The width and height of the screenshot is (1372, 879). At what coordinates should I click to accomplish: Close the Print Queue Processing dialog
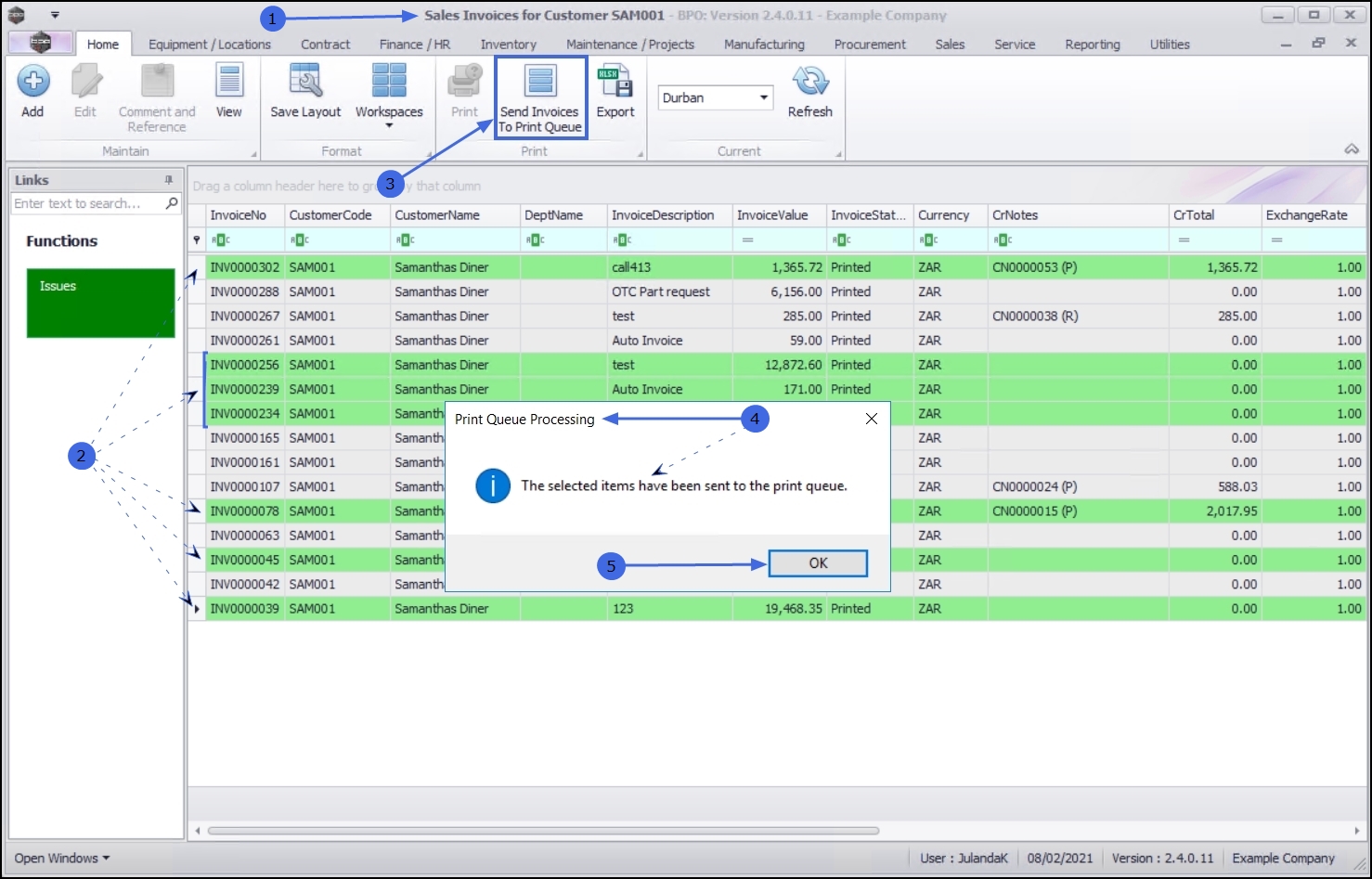point(871,420)
